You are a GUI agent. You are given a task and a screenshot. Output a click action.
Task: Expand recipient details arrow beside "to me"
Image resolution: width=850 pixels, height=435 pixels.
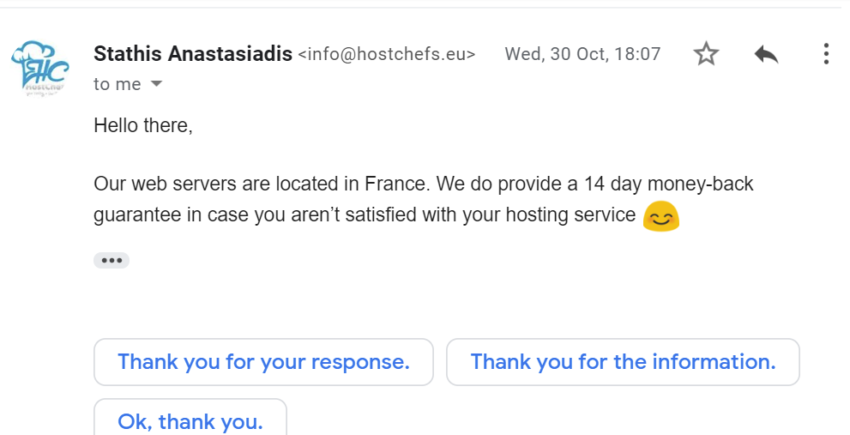pyautogui.click(x=156, y=84)
